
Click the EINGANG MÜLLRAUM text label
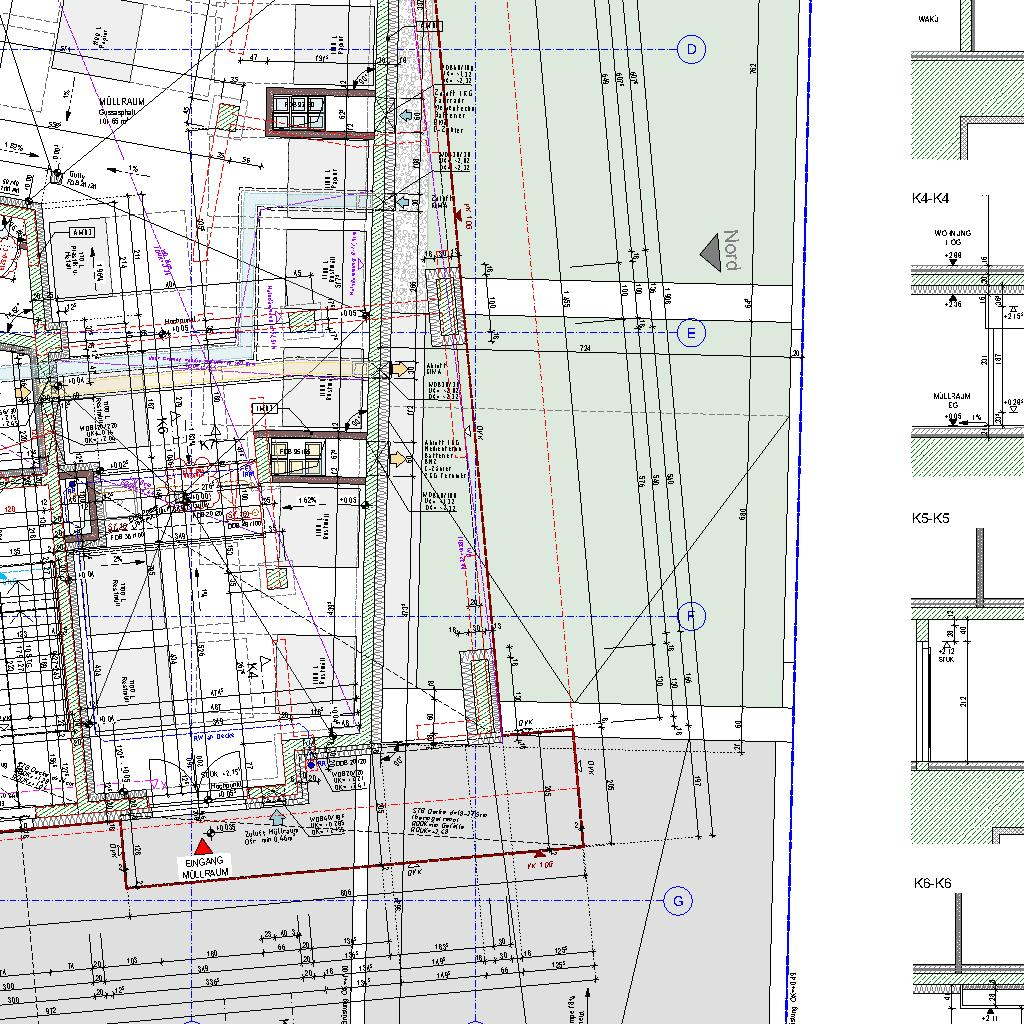[x=205, y=868]
